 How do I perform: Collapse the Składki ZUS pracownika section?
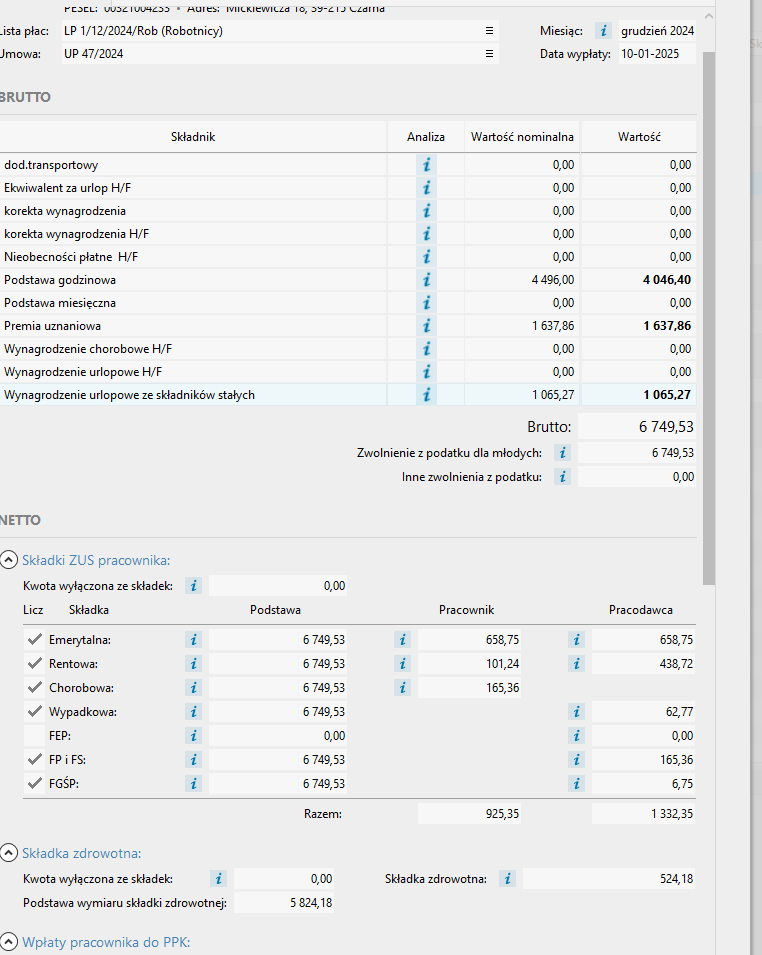point(9,560)
